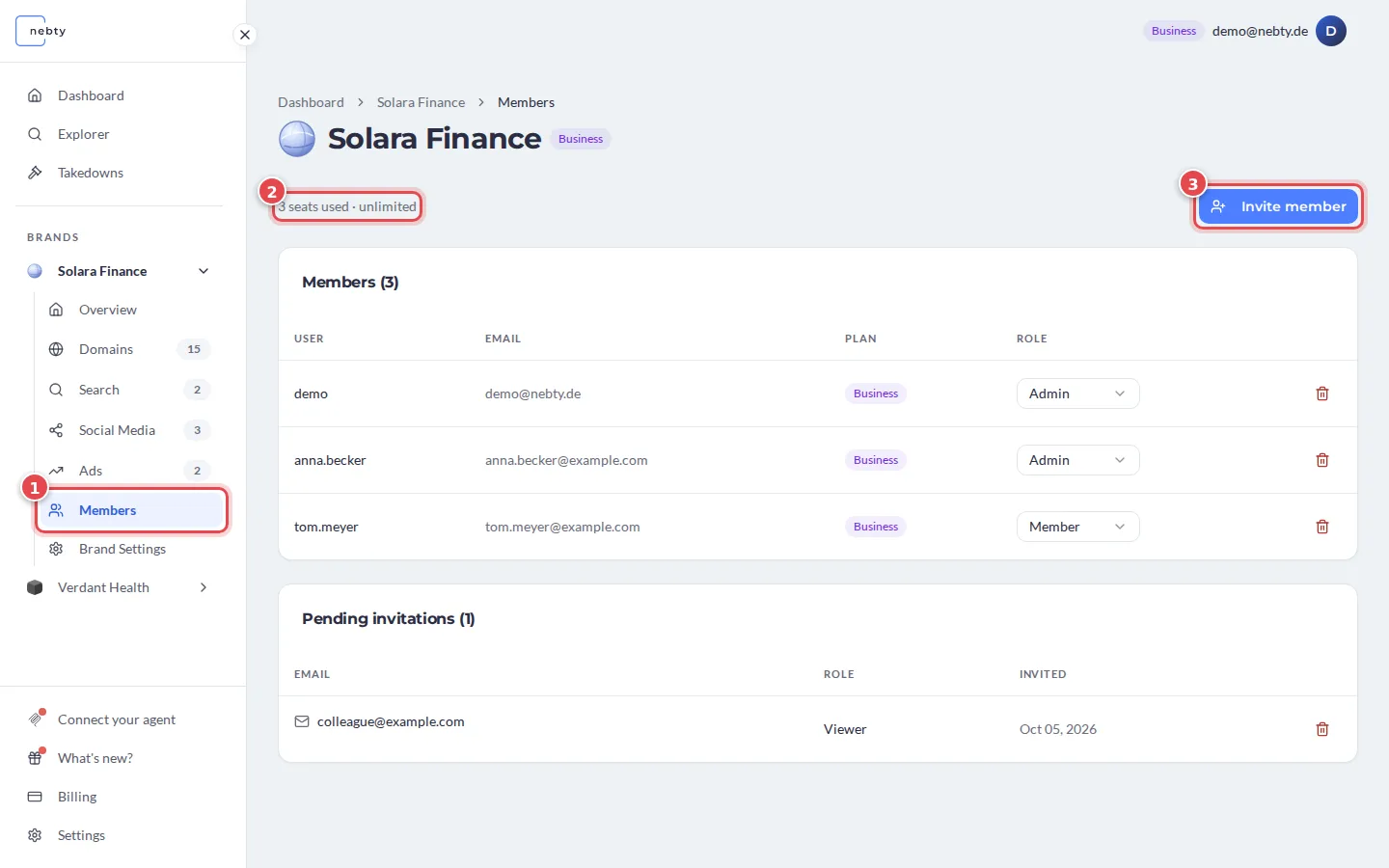Click the demo@nebty.de account label in header
Screen dimensions: 1389x868
pos(1260,31)
